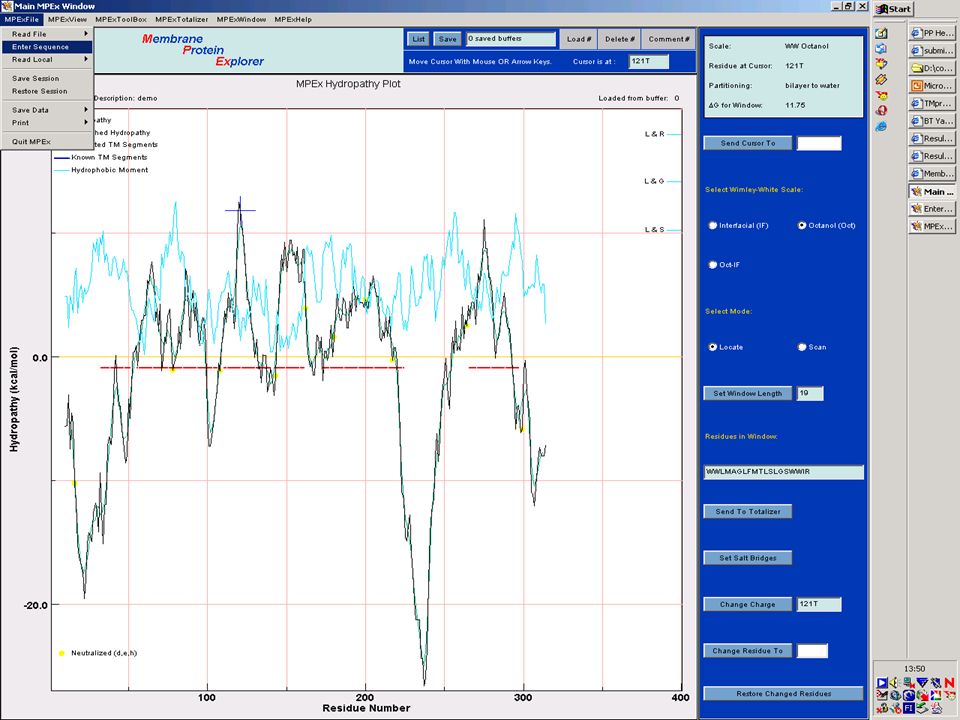960x720 pixels.
Task: Click the 13:50 system clock
Action: (915, 669)
